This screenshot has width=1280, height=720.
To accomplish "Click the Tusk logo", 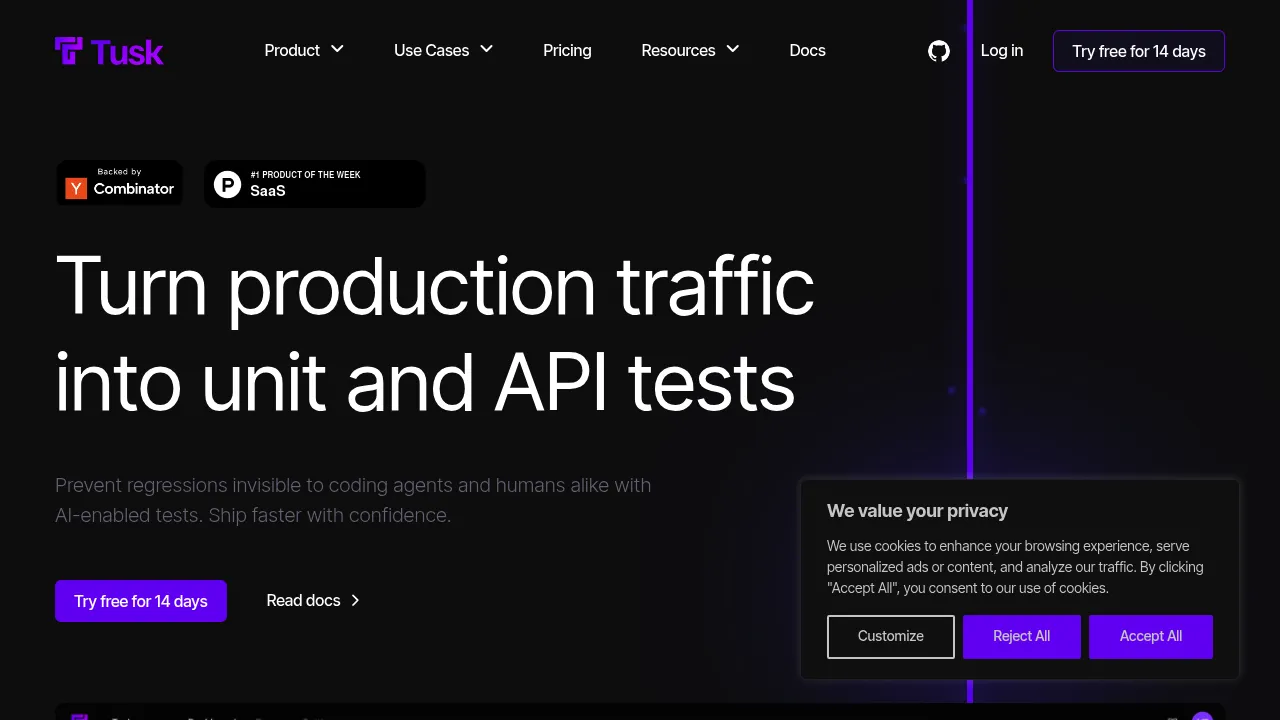I will (x=109, y=51).
